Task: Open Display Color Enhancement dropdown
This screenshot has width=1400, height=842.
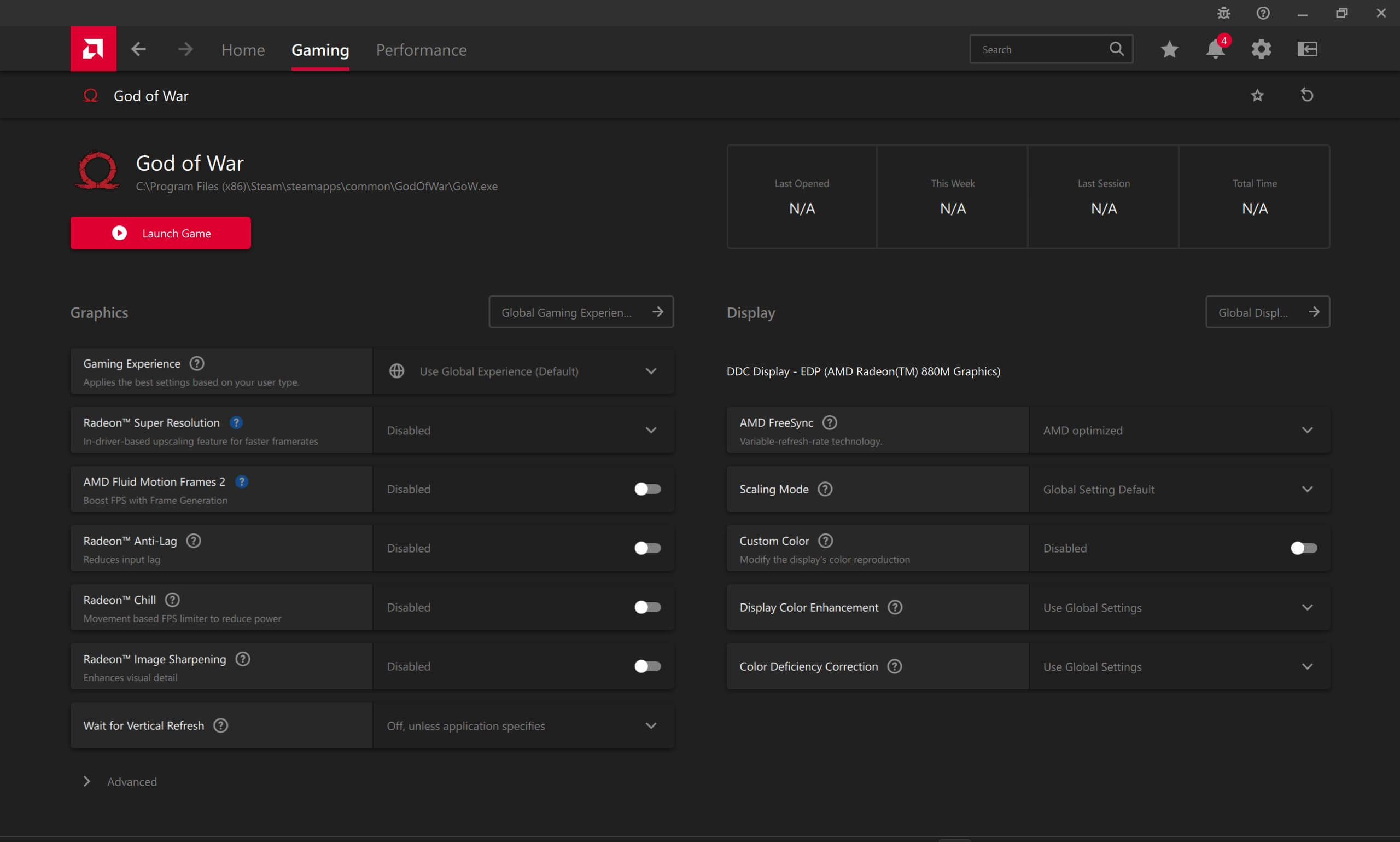Action: [x=1180, y=607]
